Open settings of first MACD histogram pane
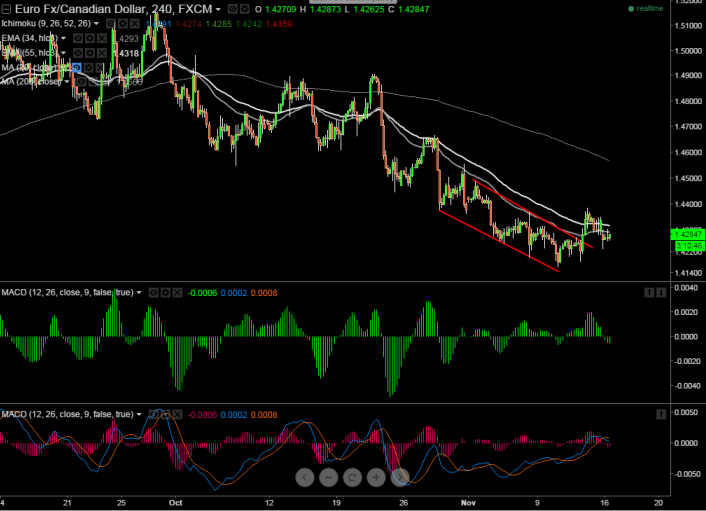Image resolution: width=706 pixels, height=511 pixels. [166, 292]
